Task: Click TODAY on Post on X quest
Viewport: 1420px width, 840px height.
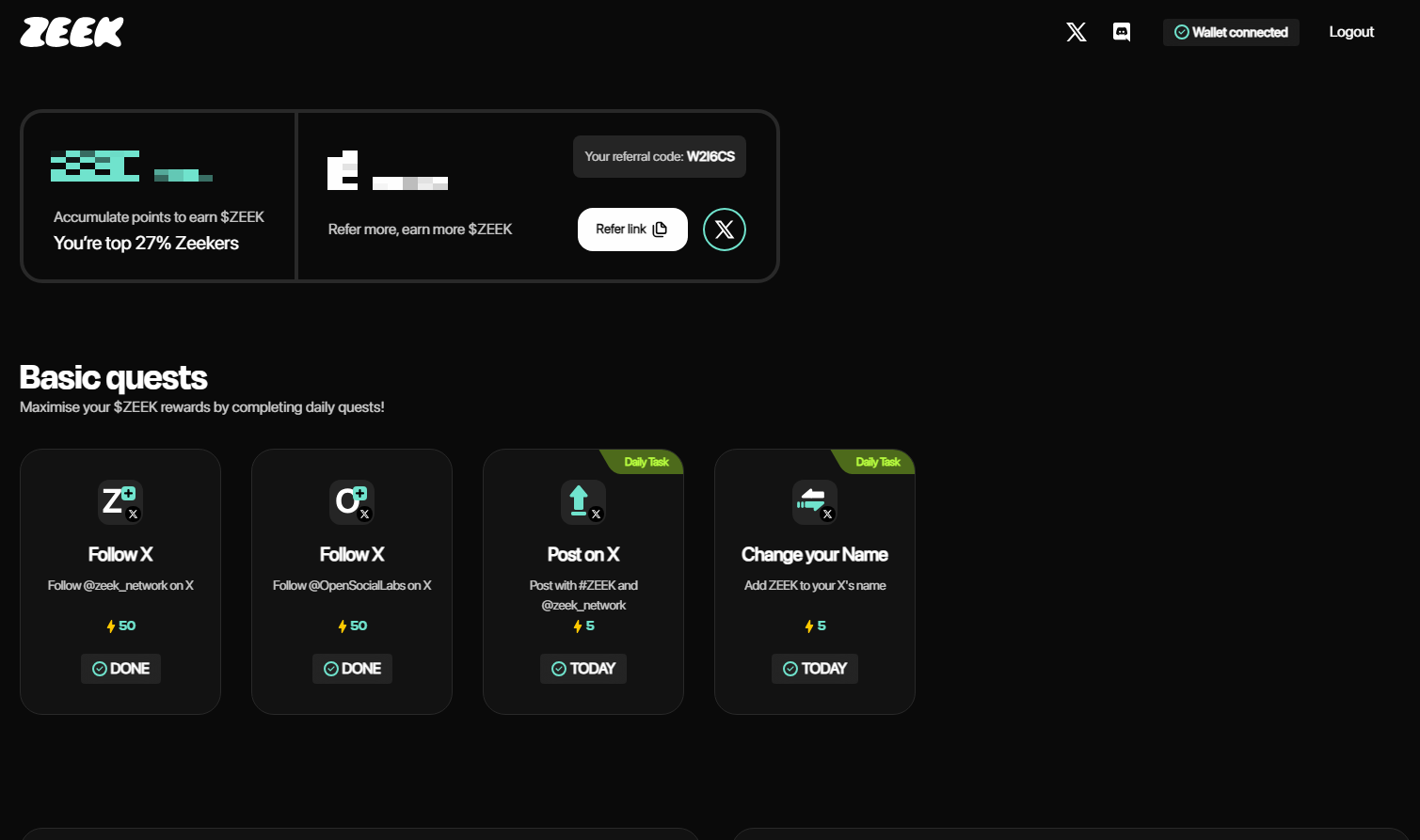Action: [583, 669]
